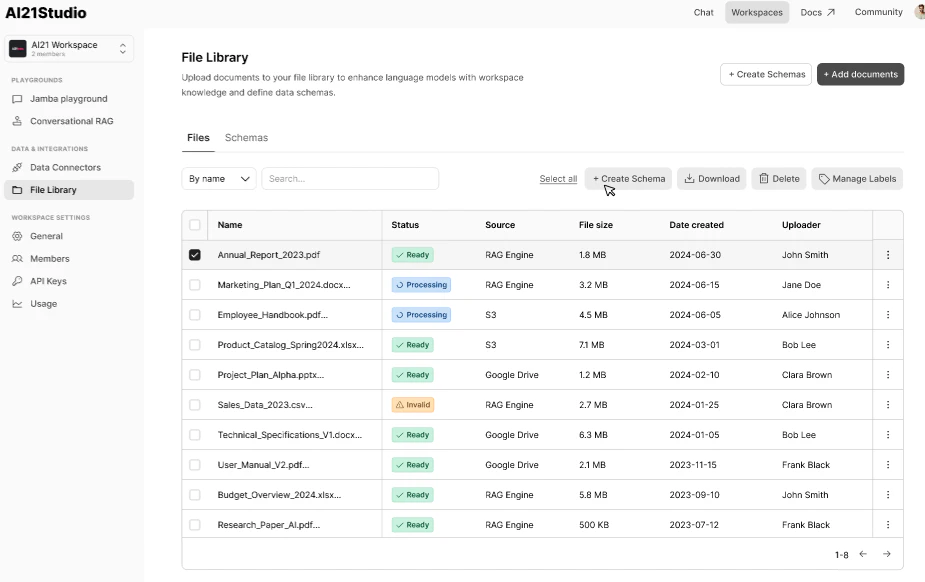Open the 'By name' sort dropdown
This screenshot has height=582, width=925.
[x=218, y=178]
